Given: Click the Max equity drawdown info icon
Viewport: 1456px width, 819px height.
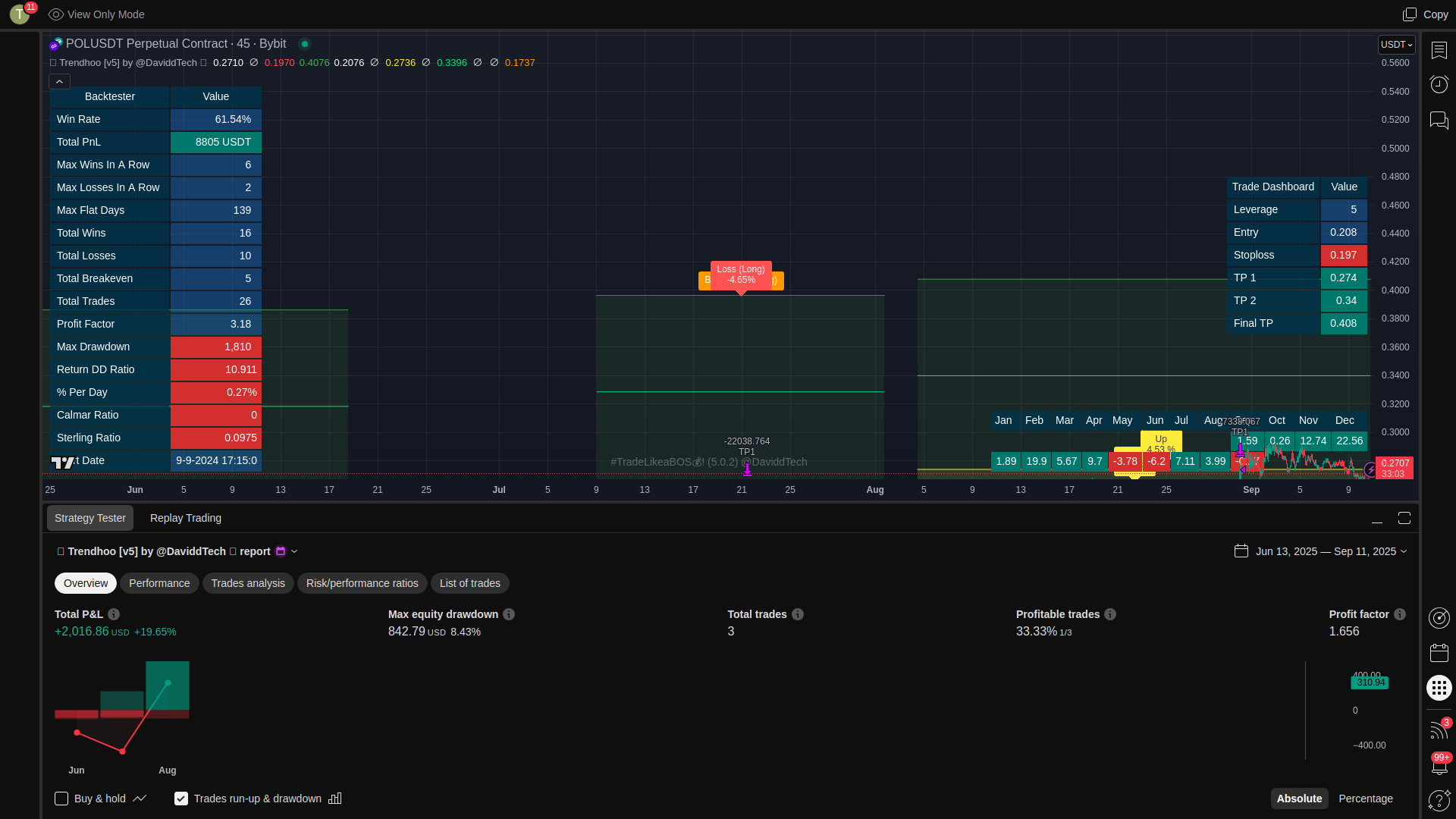Looking at the screenshot, I should coord(509,614).
